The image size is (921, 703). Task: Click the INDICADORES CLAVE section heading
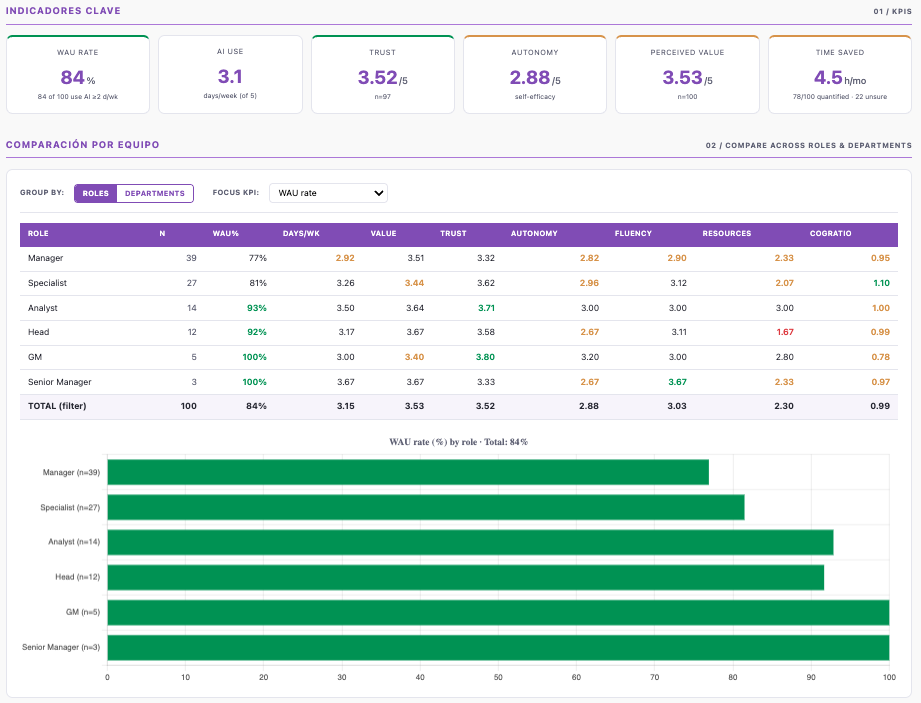click(63, 11)
